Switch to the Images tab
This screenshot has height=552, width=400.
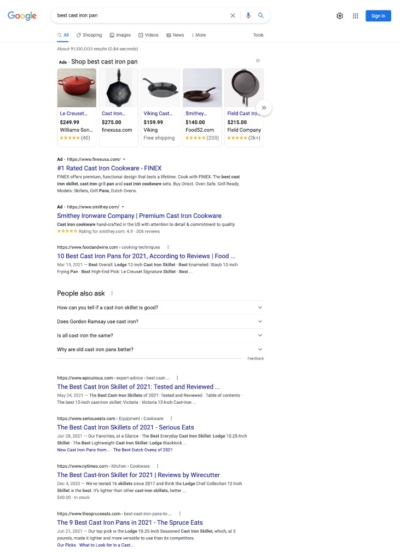(120, 35)
